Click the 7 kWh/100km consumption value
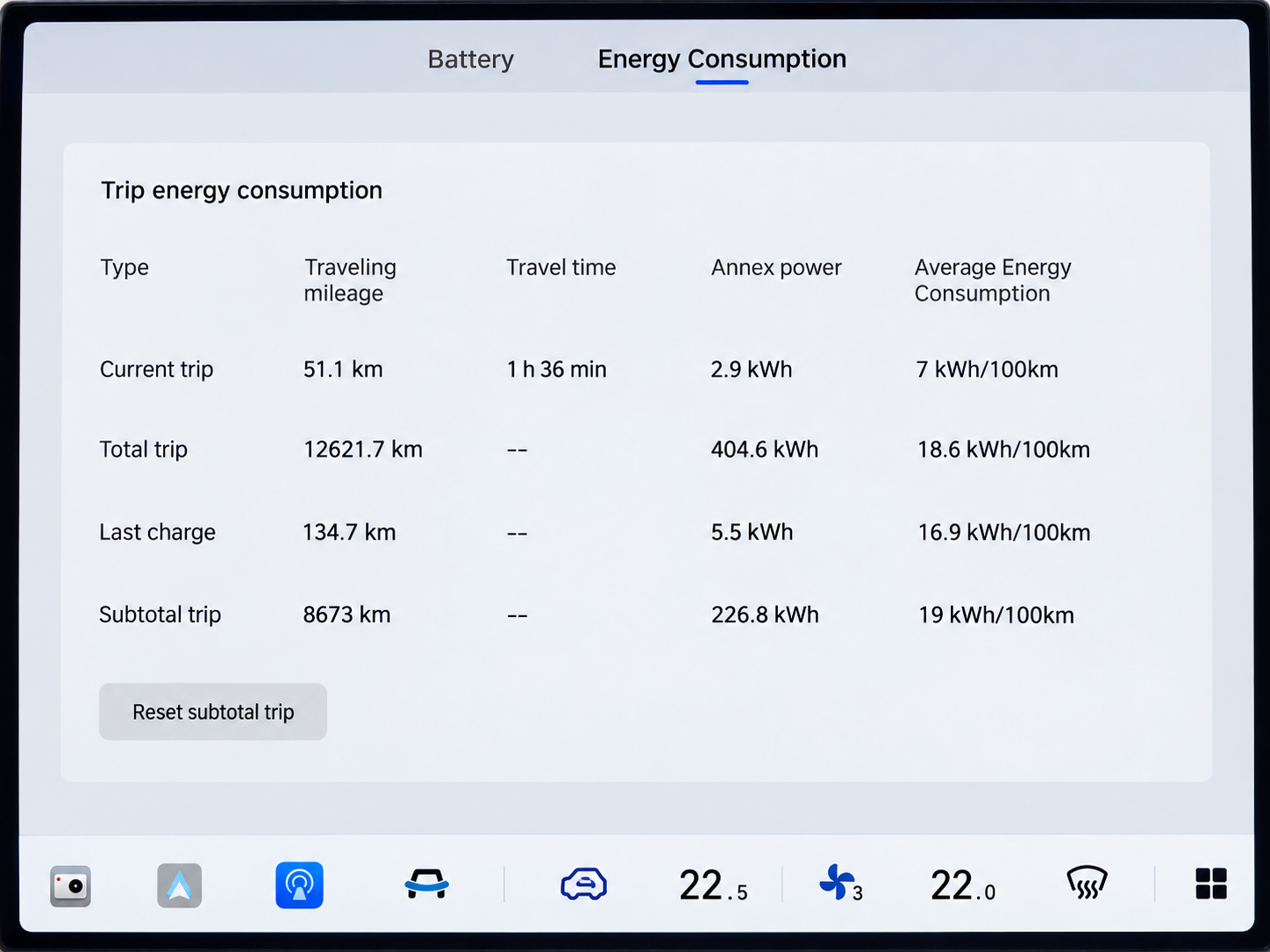The image size is (1270, 952). pyautogui.click(x=988, y=369)
